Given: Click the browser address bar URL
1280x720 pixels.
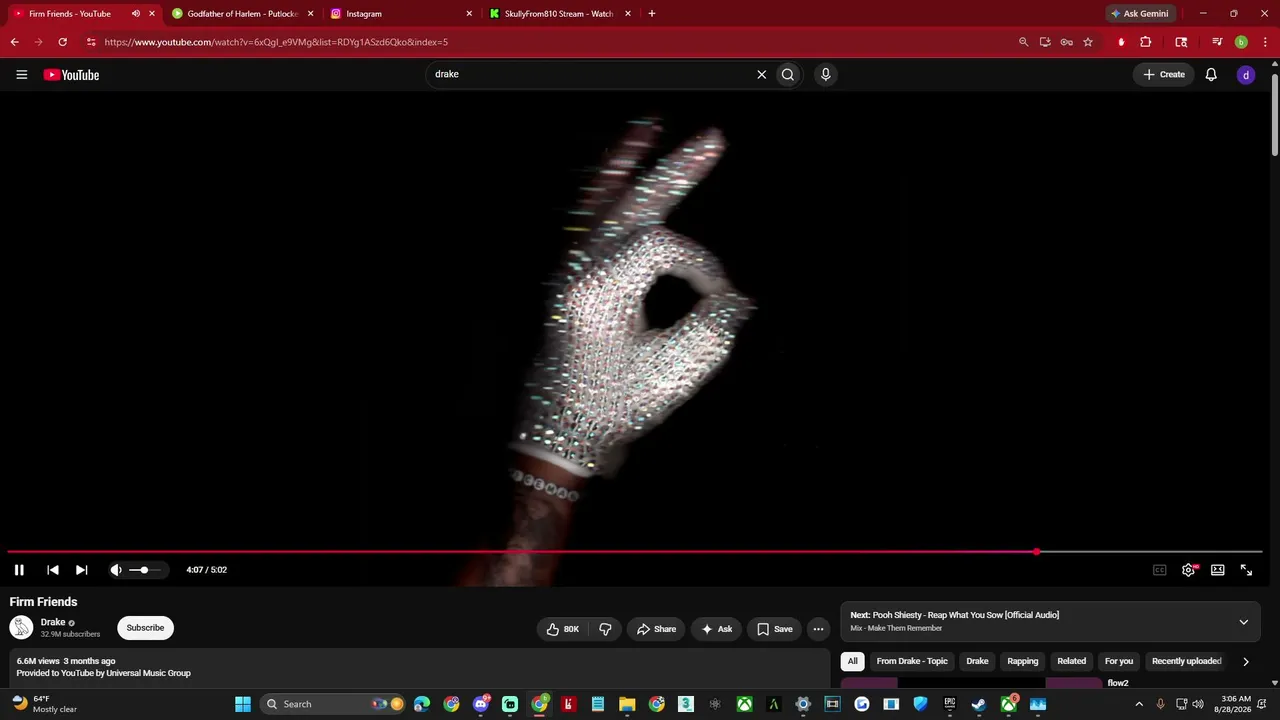Looking at the screenshot, I should pyautogui.click(x=276, y=42).
